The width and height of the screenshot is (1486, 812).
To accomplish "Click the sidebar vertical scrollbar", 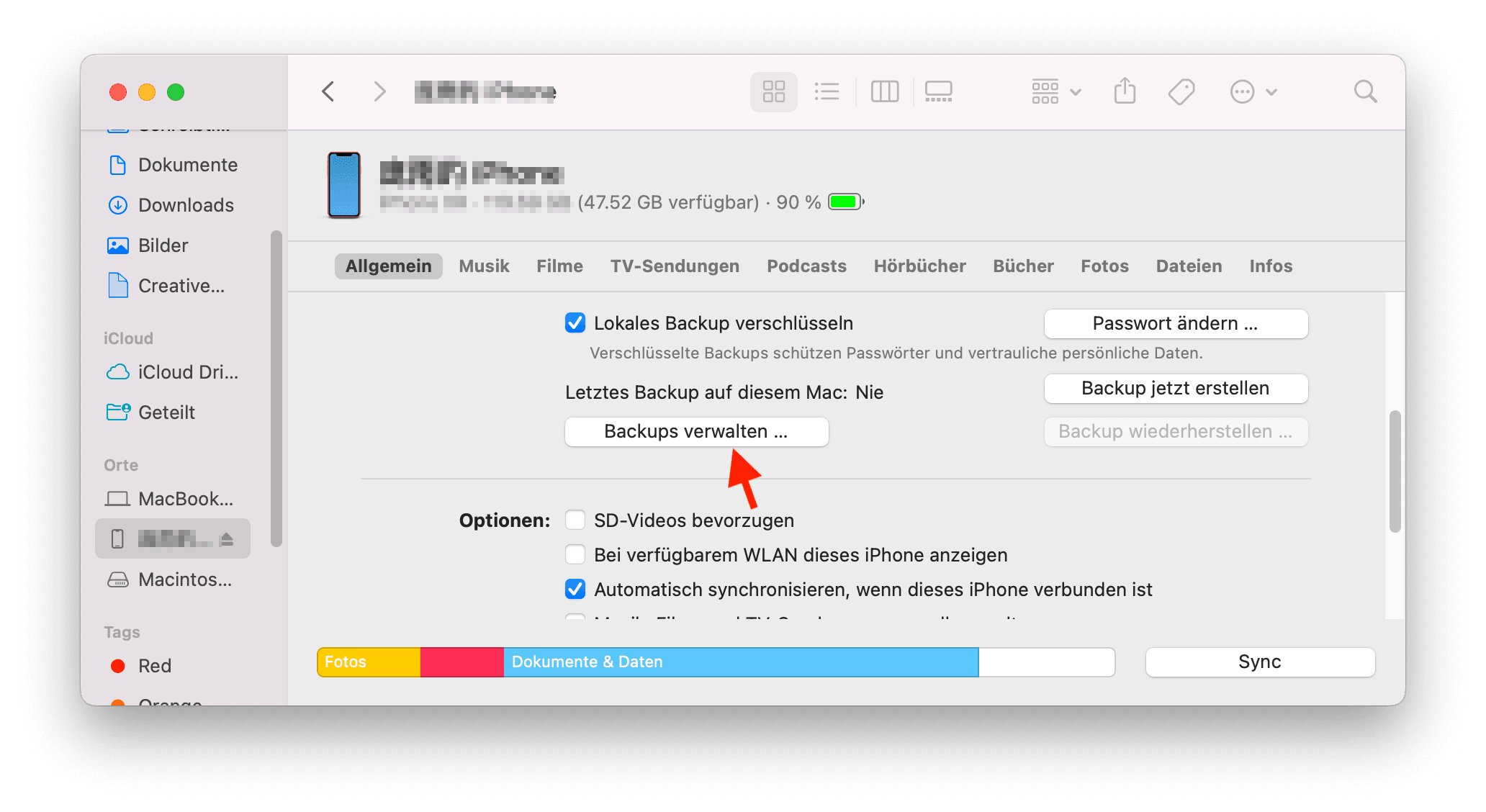I will tap(276, 389).
